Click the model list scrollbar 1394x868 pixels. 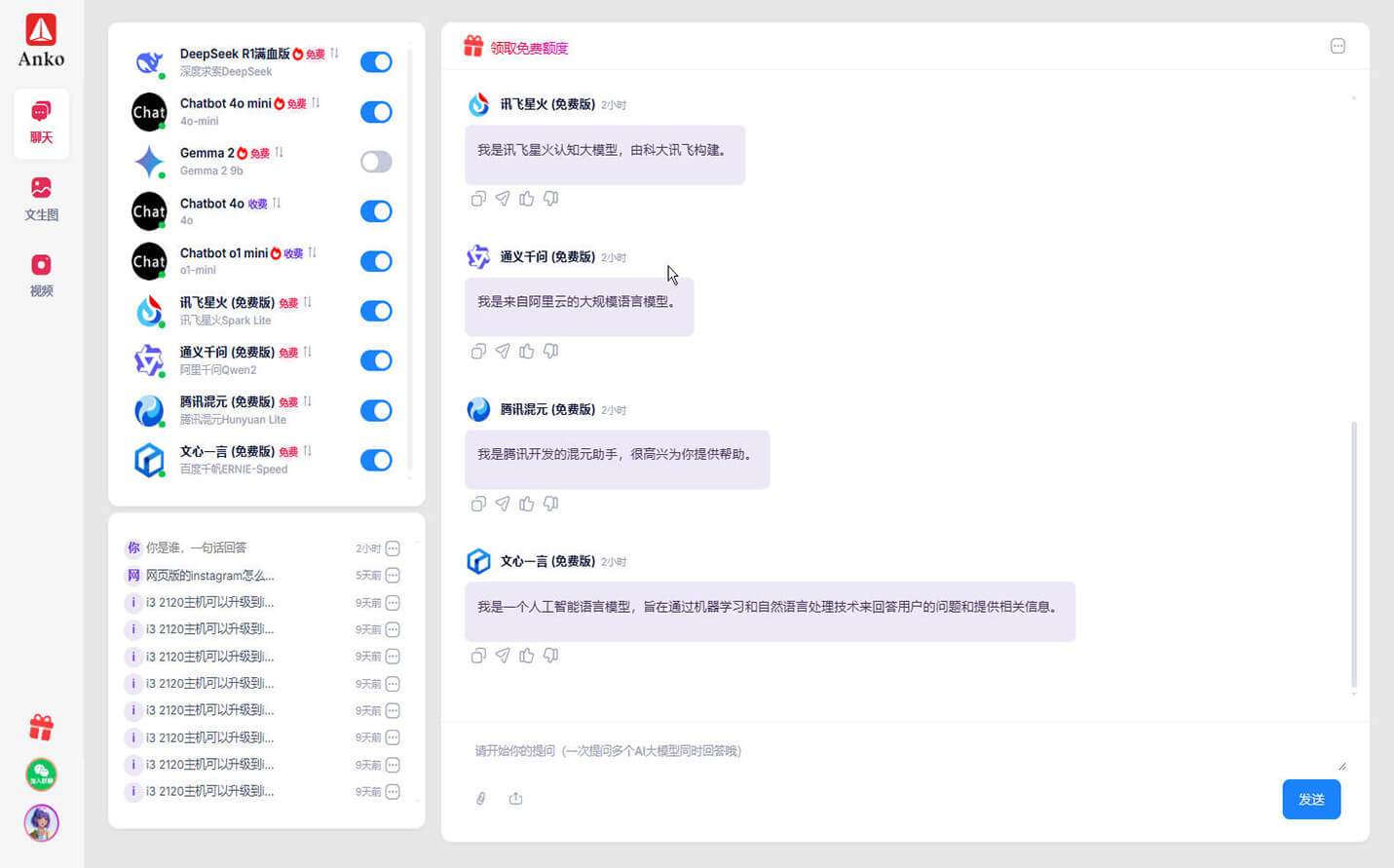click(x=410, y=259)
